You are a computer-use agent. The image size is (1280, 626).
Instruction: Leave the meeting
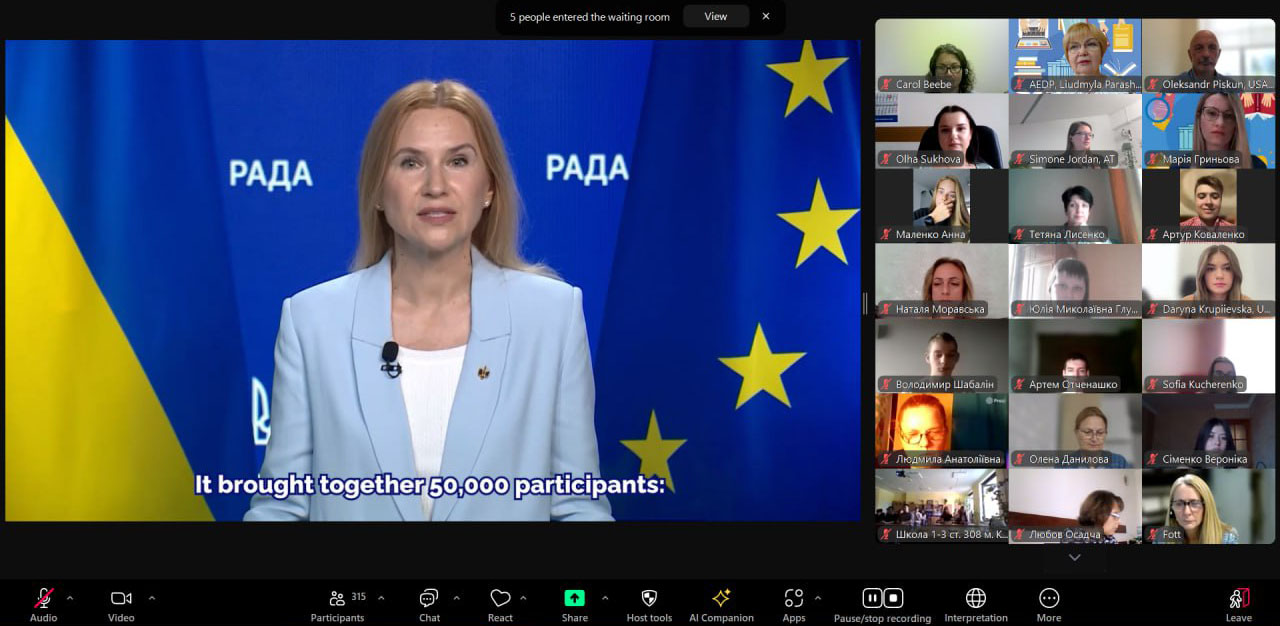[x=1239, y=604]
